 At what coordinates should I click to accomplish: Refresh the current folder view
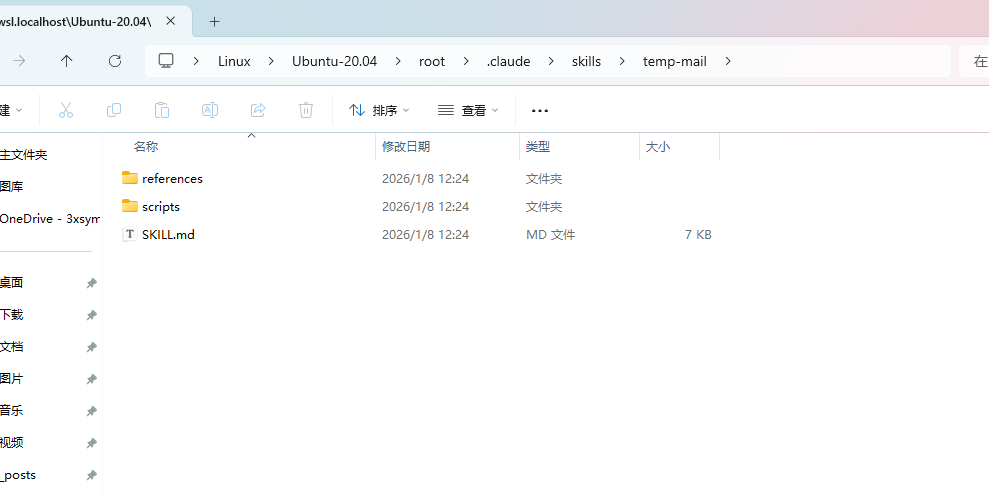(115, 61)
